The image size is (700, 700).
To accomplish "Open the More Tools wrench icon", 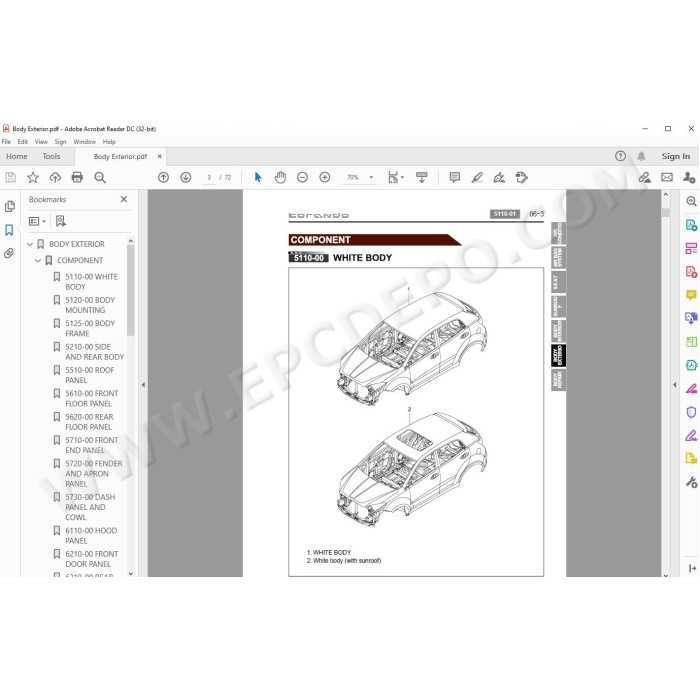I will pos(691,482).
